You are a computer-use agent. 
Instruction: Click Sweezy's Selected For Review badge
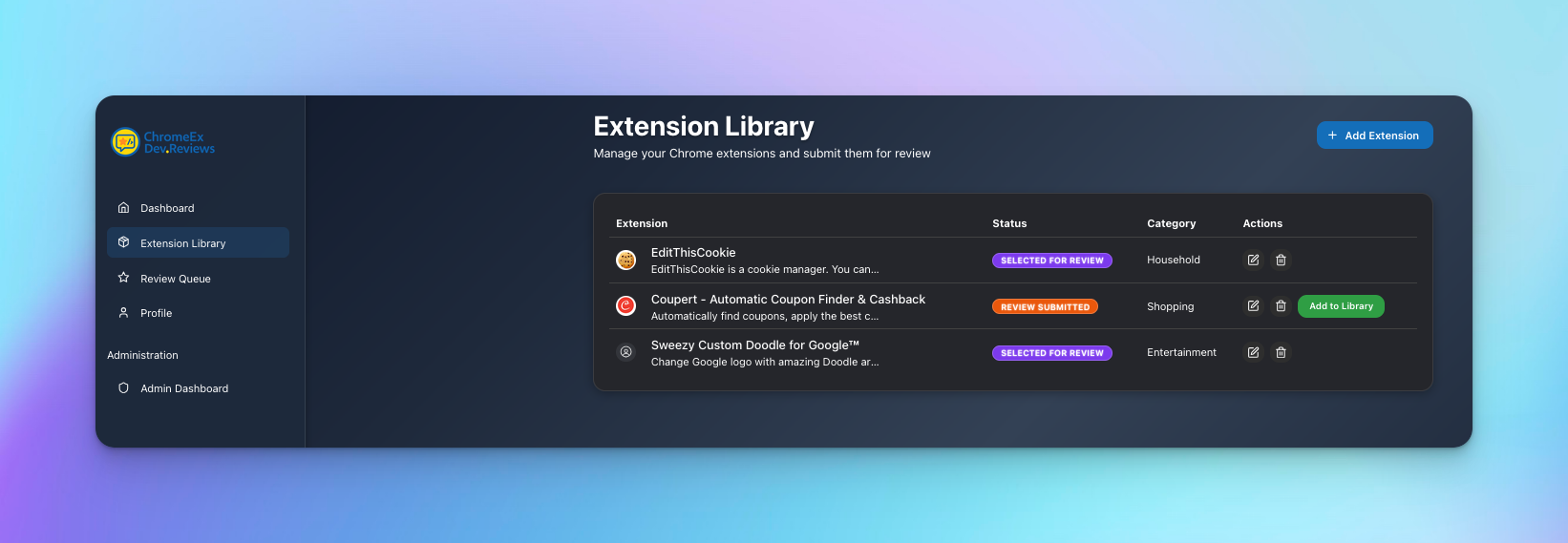tap(1051, 353)
